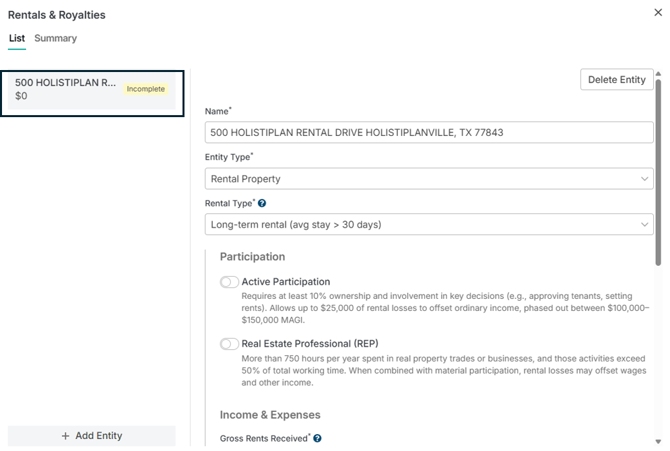Open Rental Type help tooltip icon
This screenshot has width=670, height=451.
(262, 203)
